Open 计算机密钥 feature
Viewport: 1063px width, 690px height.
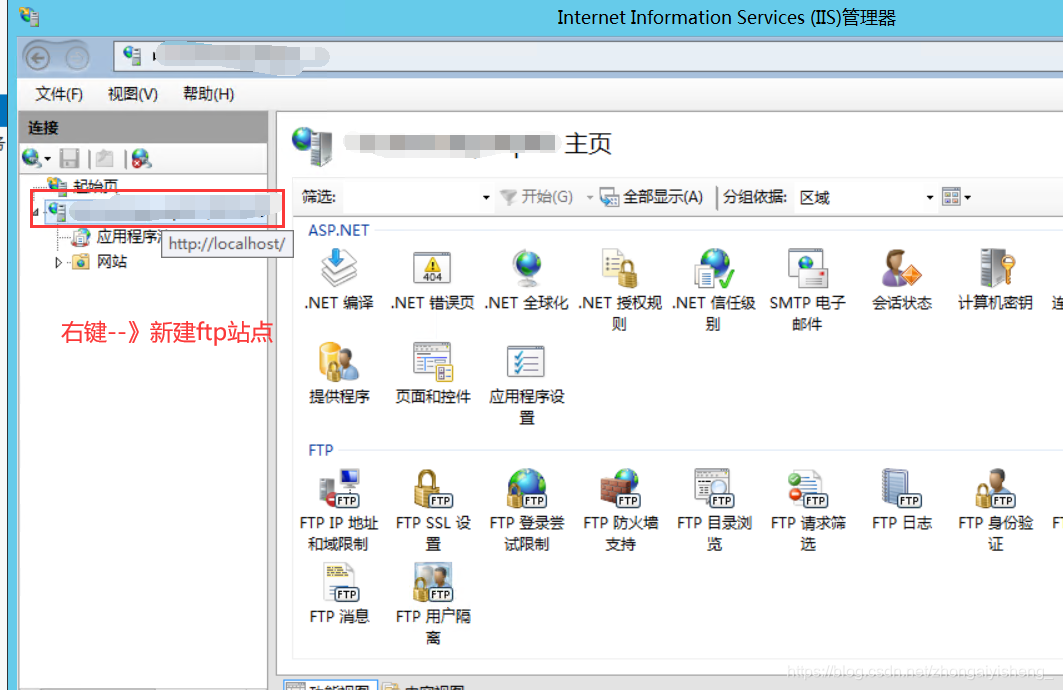[995, 279]
